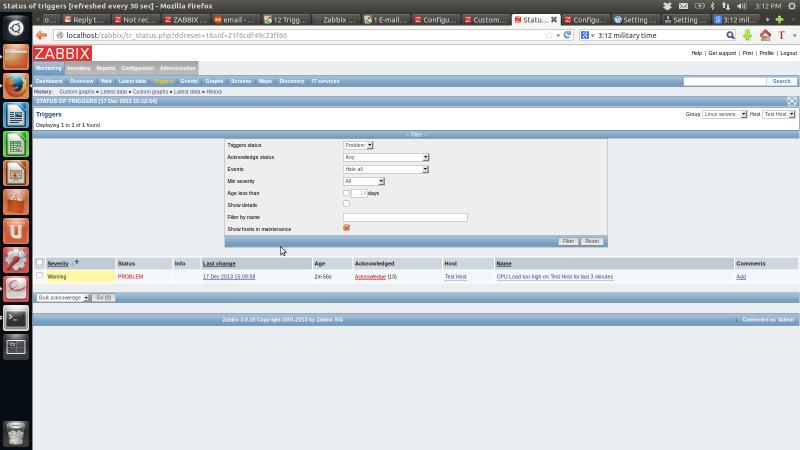Open Ubuntu One from the launcher
The image size is (800, 450).
click(x=16, y=231)
